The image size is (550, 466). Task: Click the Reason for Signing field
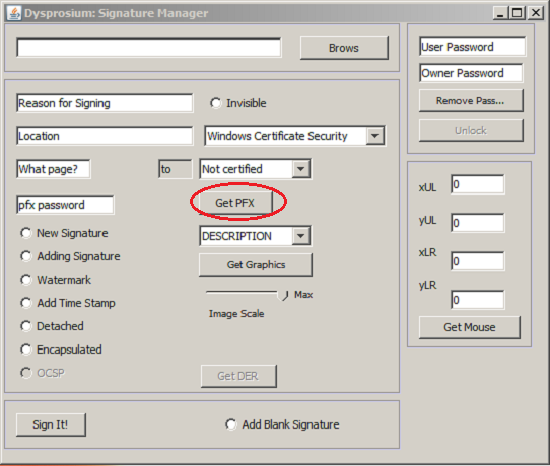(105, 103)
